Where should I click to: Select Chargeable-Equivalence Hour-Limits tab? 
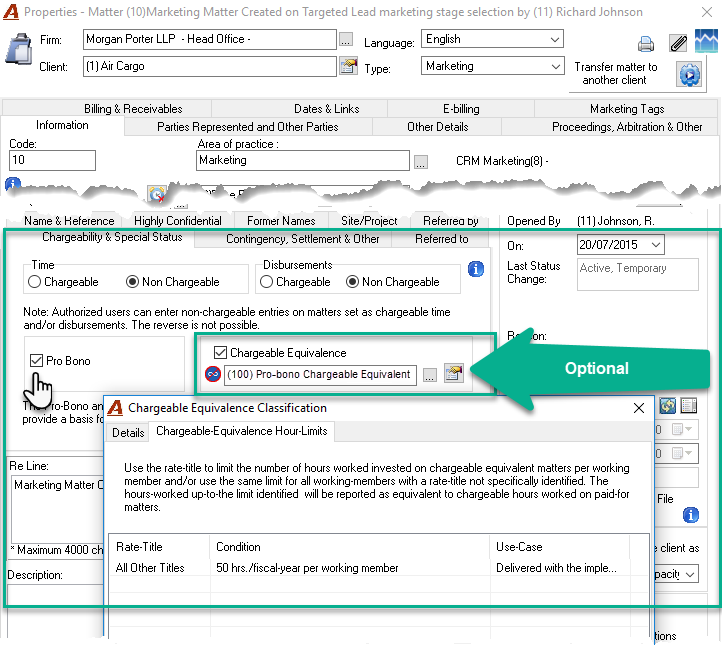(242, 431)
